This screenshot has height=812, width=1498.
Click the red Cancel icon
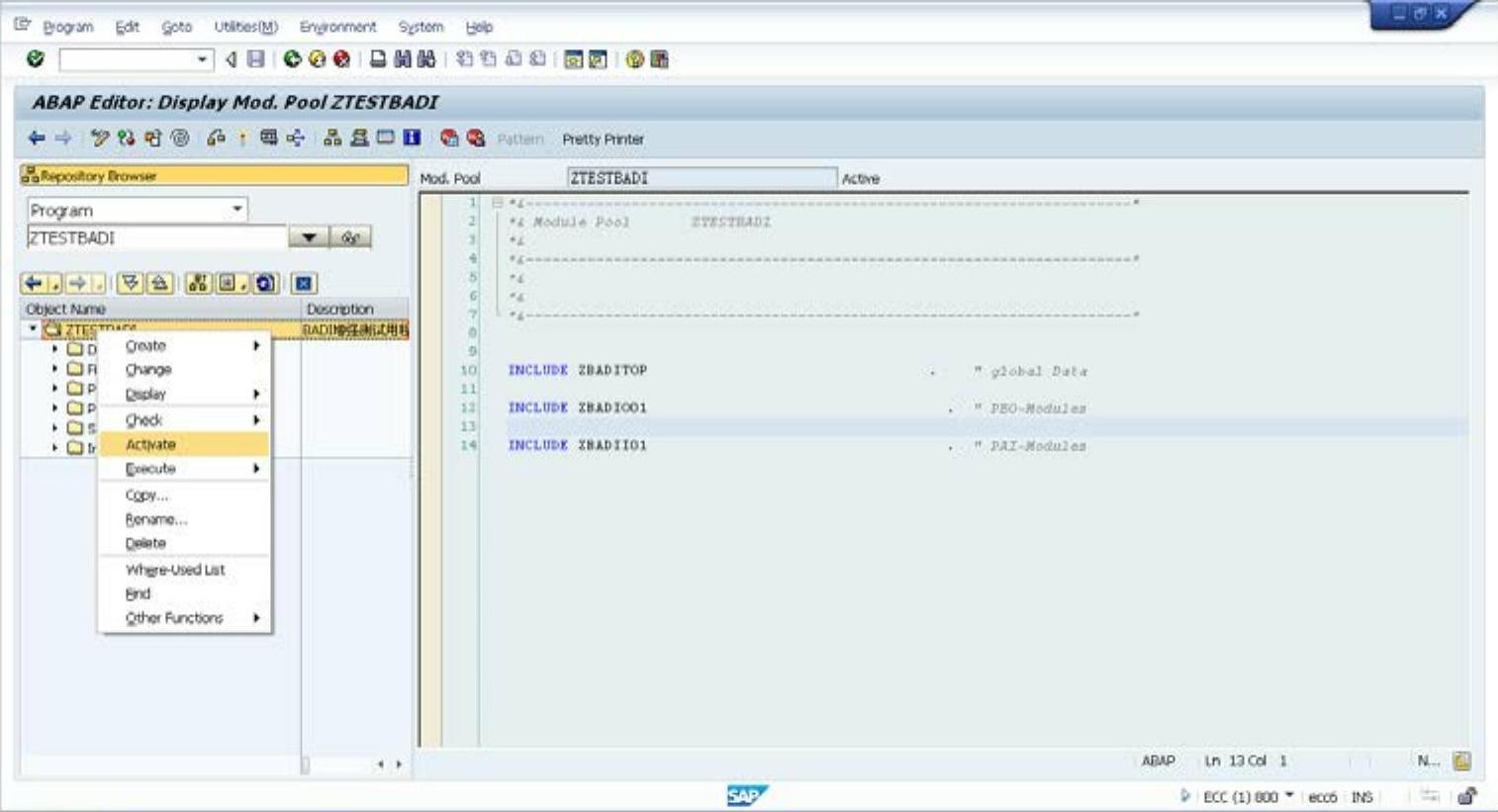click(341, 59)
